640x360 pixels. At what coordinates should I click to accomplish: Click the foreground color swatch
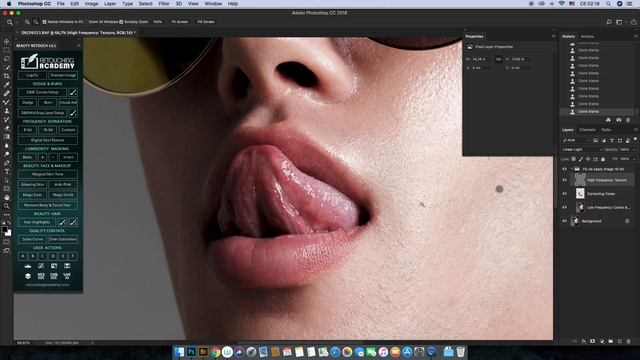(x=4, y=230)
